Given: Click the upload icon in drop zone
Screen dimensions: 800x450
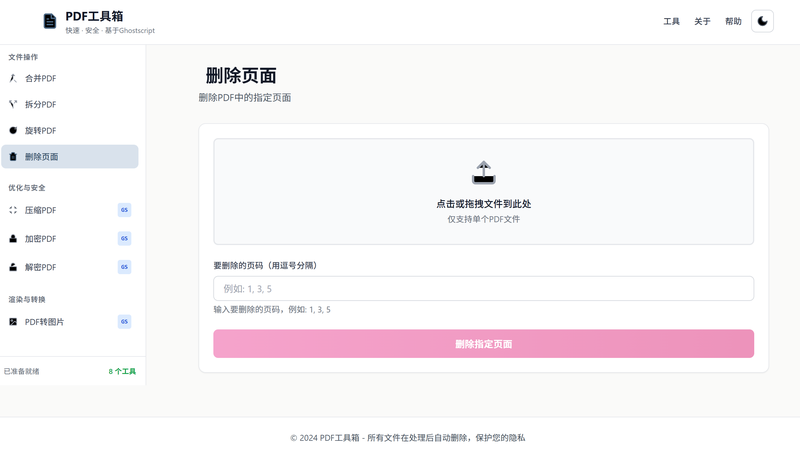Looking at the screenshot, I should pyautogui.click(x=483, y=173).
